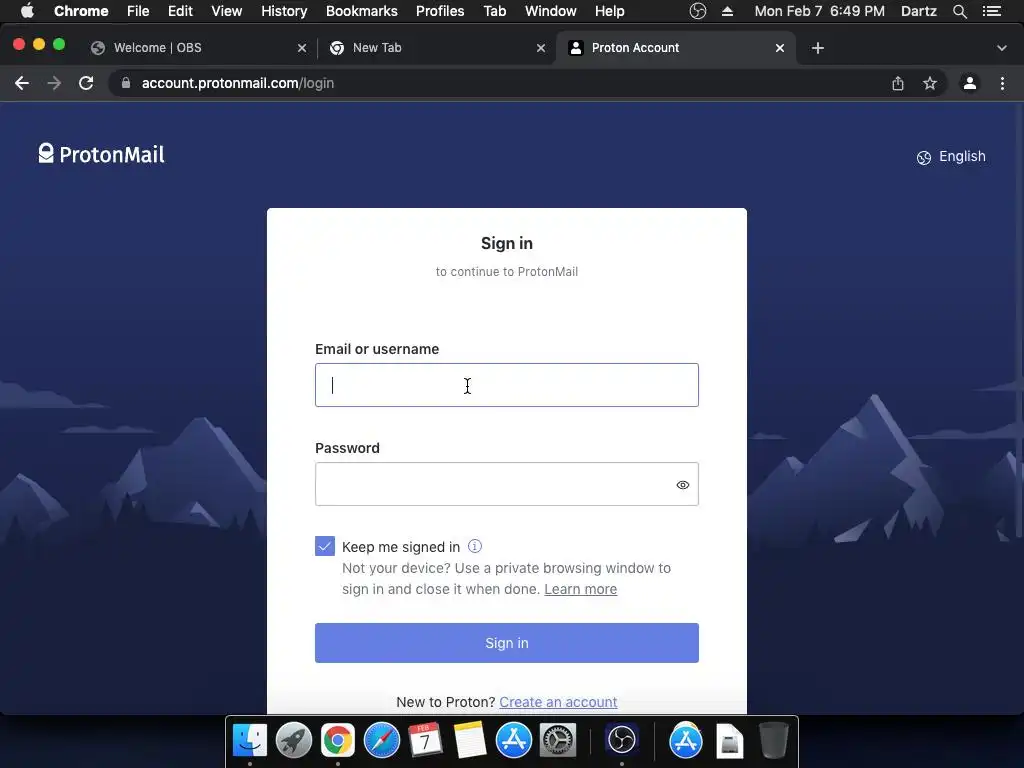Open the File menu

(x=138, y=11)
